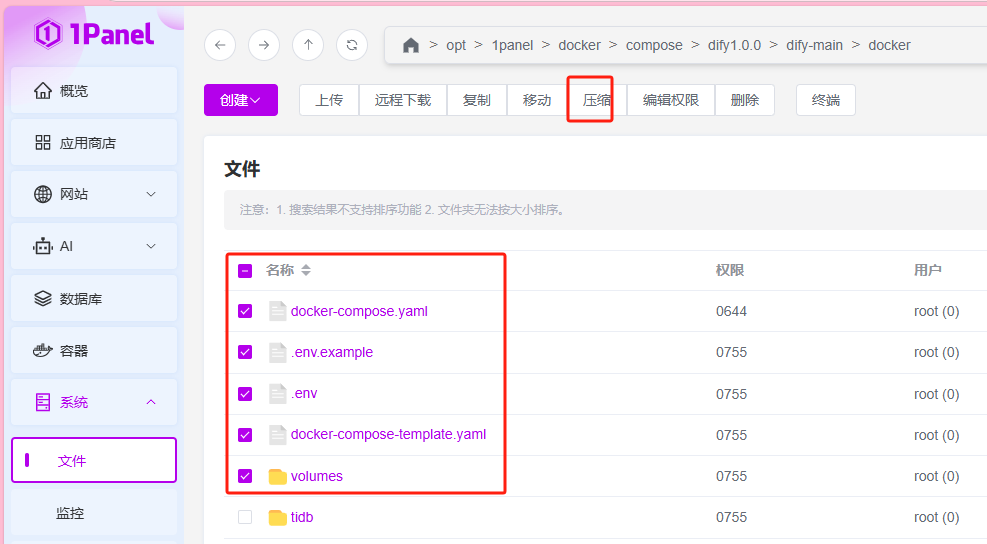
Task: Check the tidb folder checkbox
Action: (x=245, y=517)
